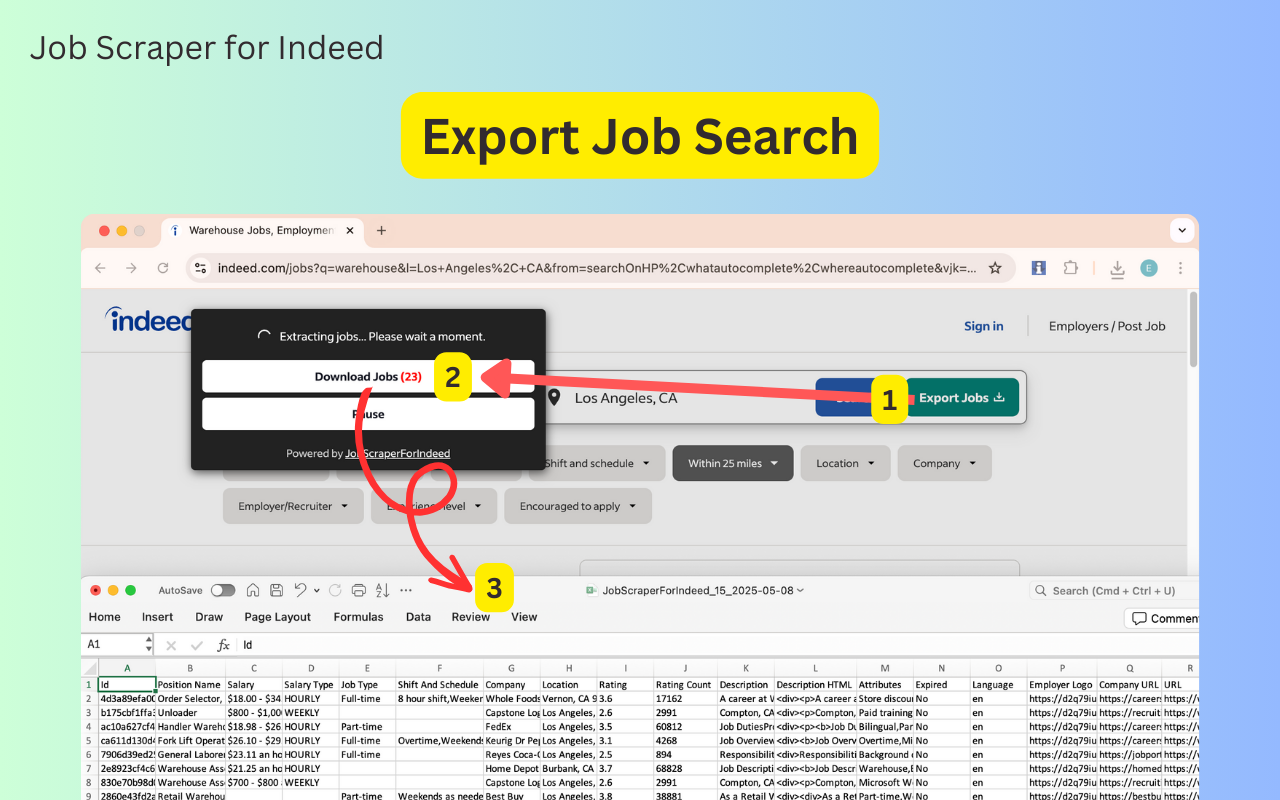Click the formula bar confirm checkmark
This screenshot has width=1280, height=800.
[x=197, y=646]
